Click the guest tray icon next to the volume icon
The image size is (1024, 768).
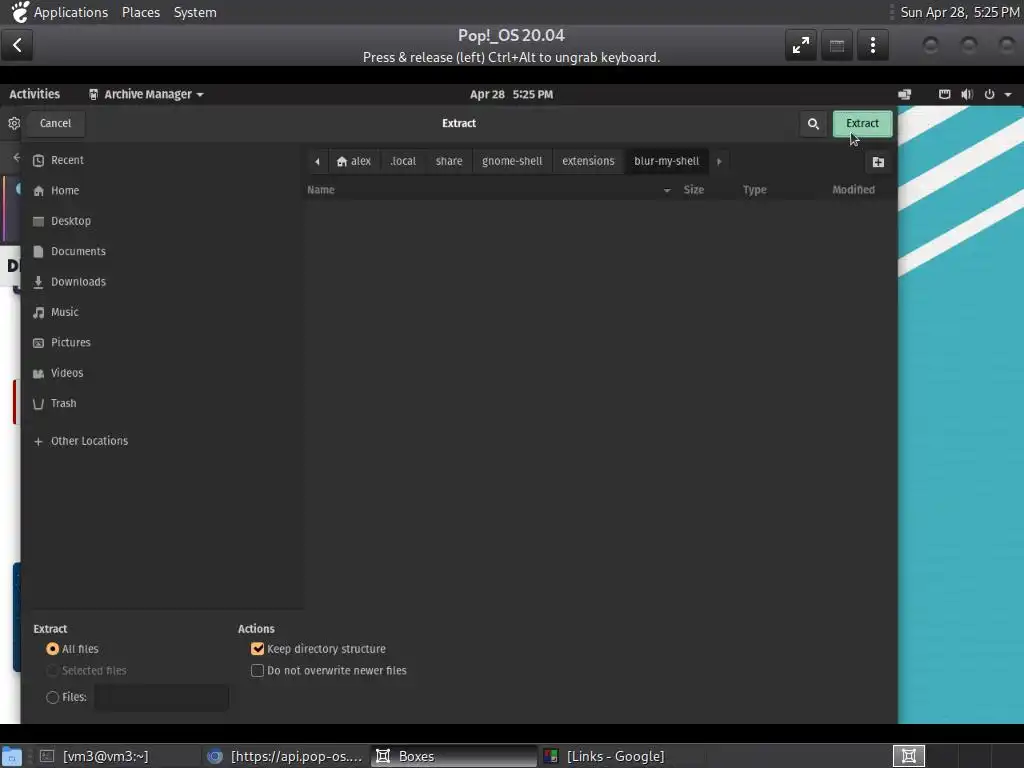[x=944, y=95]
